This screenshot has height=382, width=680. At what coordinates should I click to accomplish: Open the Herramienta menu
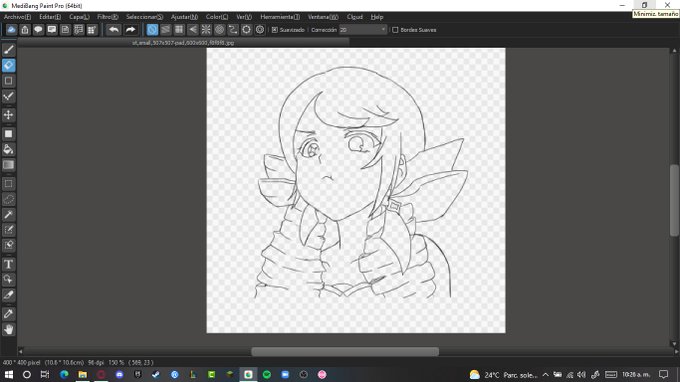280,17
